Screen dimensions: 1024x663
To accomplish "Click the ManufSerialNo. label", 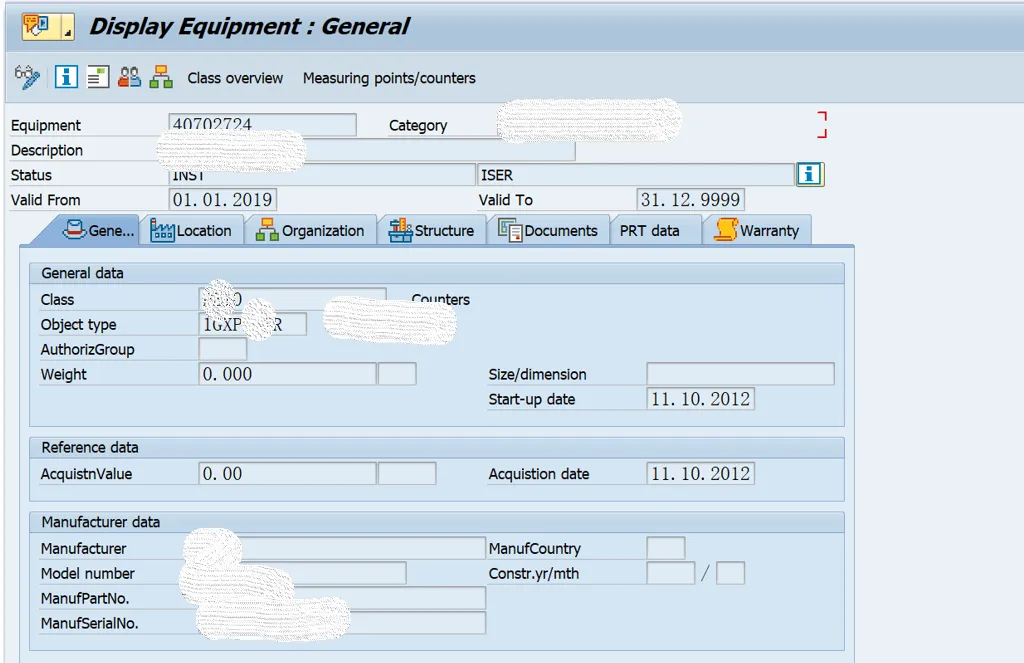I will click(x=89, y=623).
